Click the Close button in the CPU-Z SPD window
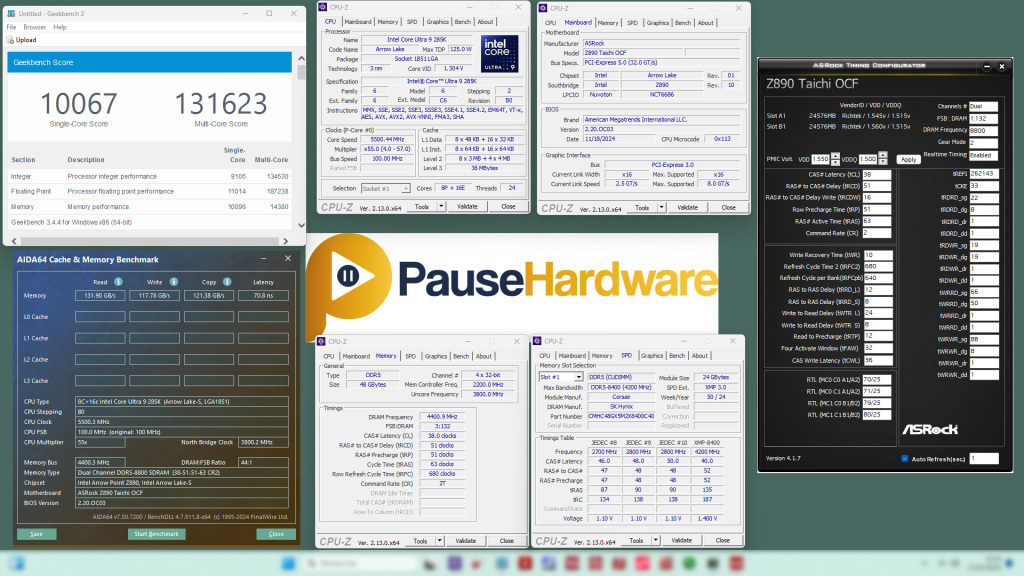Viewport: 1024px width, 576px height. [x=722, y=540]
